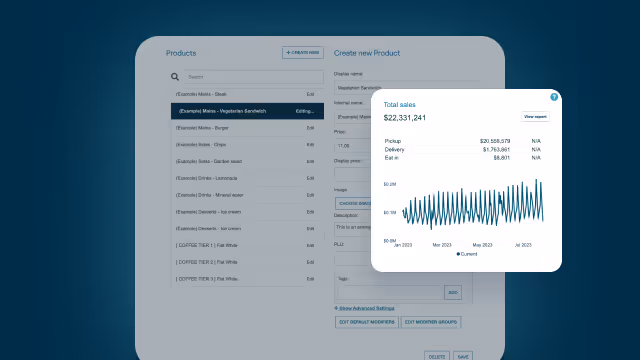The image size is (640, 360).
Task: Select the Sides - Garden salad row
Action: point(247,161)
